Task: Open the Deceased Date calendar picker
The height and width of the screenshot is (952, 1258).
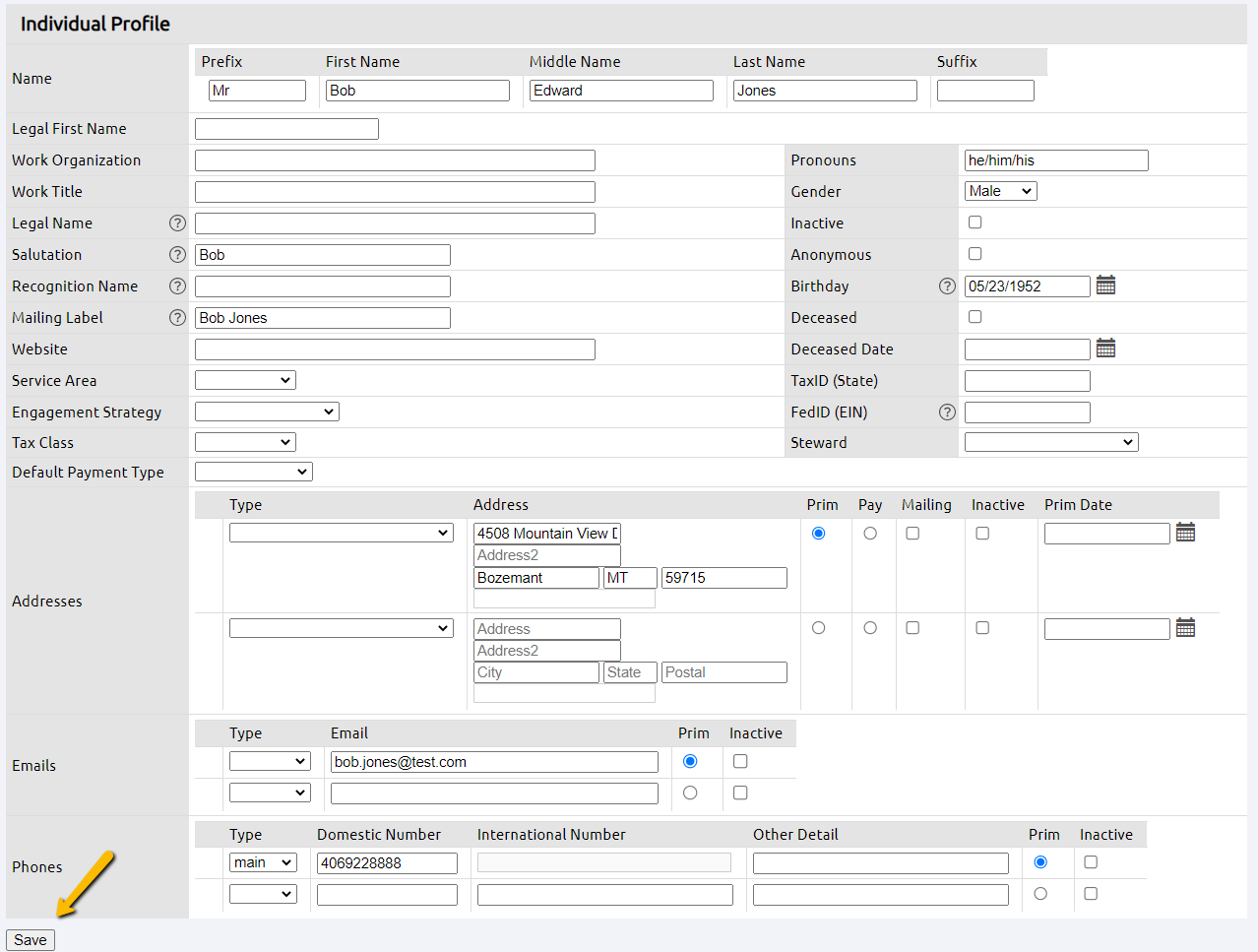Action: 1105,349
